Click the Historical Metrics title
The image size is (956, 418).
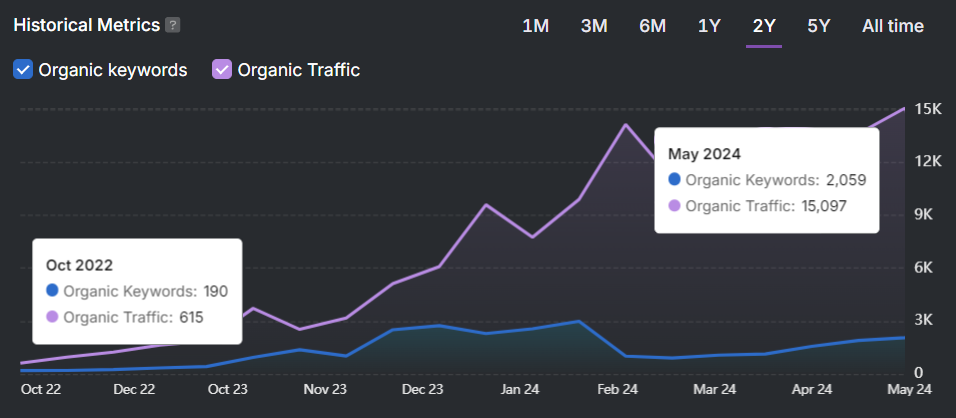pos(86,25)
